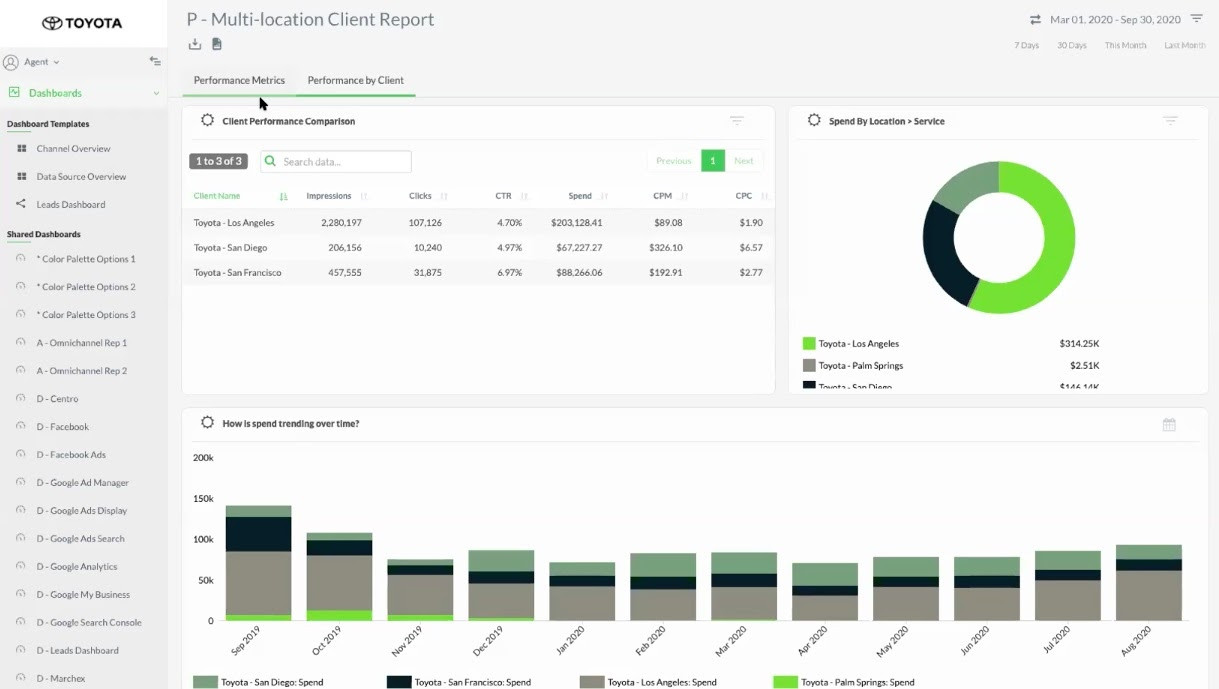Go to Next table page
This screenshot has height=689, width=1219.
744,161
